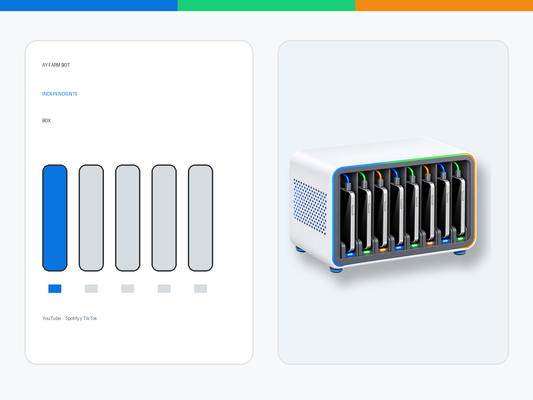Select the second gray vertical bar
Viewport: 533px width, 400px height.
point(91,218)
